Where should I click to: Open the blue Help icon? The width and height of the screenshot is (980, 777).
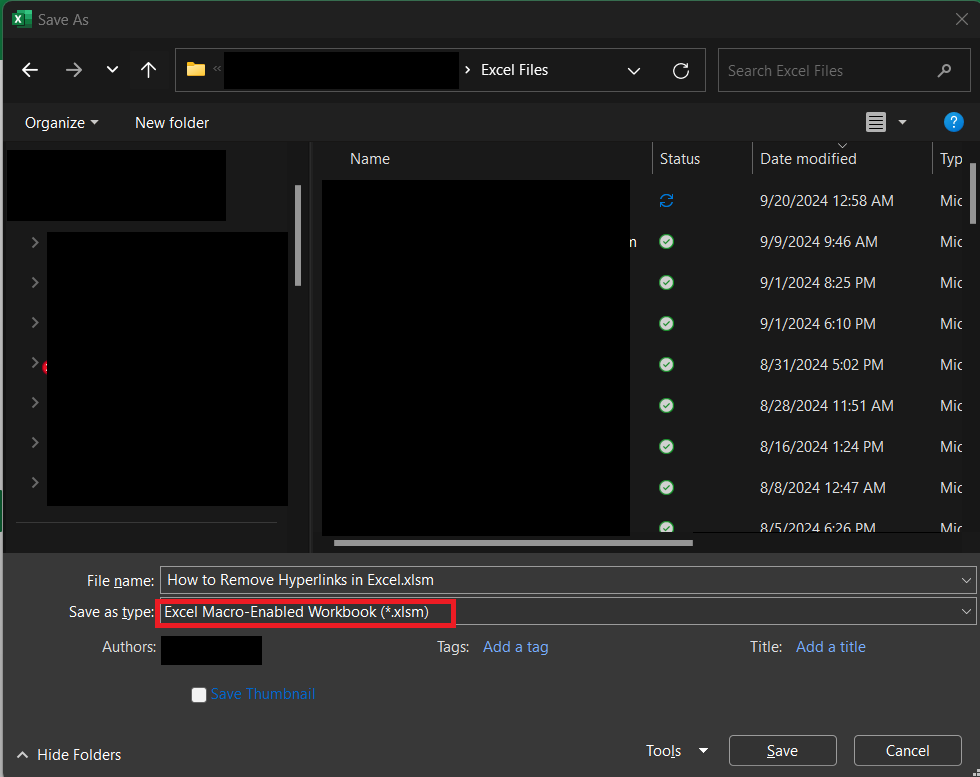(x=953, y=122)
